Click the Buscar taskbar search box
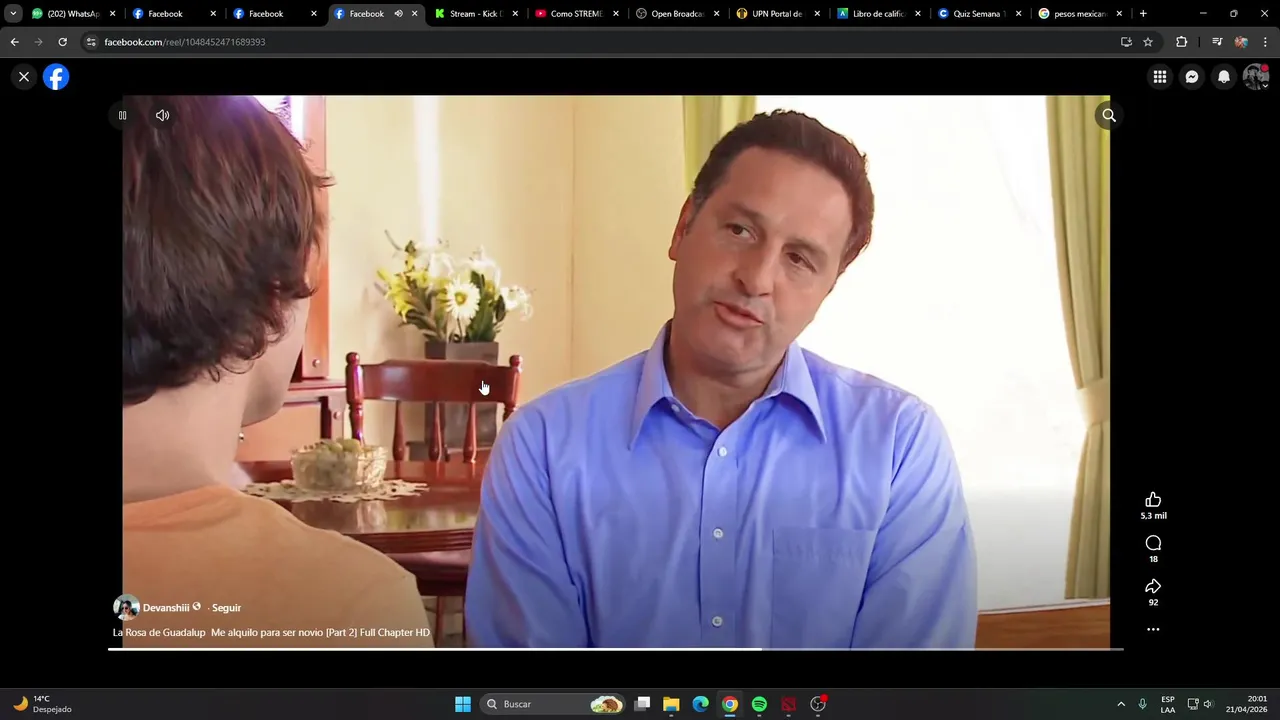 554,704
